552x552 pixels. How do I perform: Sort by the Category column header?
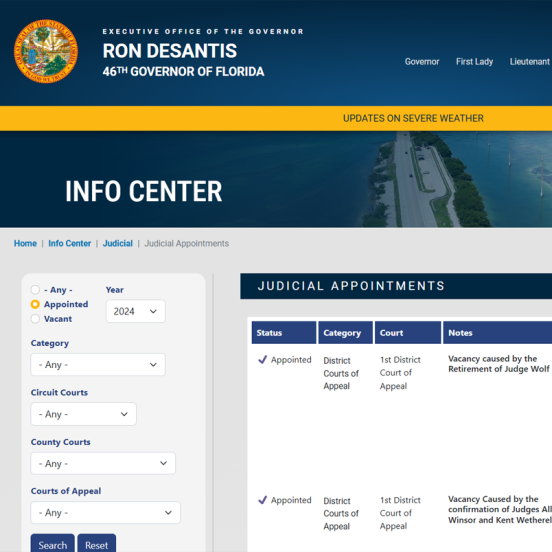click(345, 332)
